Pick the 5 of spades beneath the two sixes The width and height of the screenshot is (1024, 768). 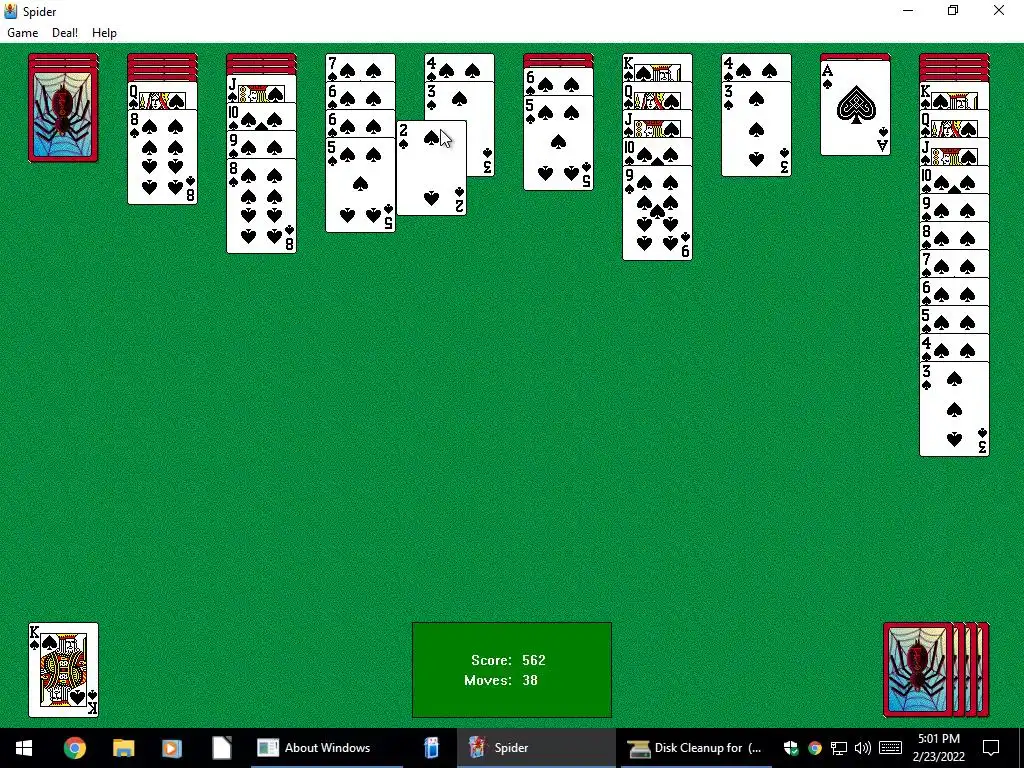coord(360,185)
